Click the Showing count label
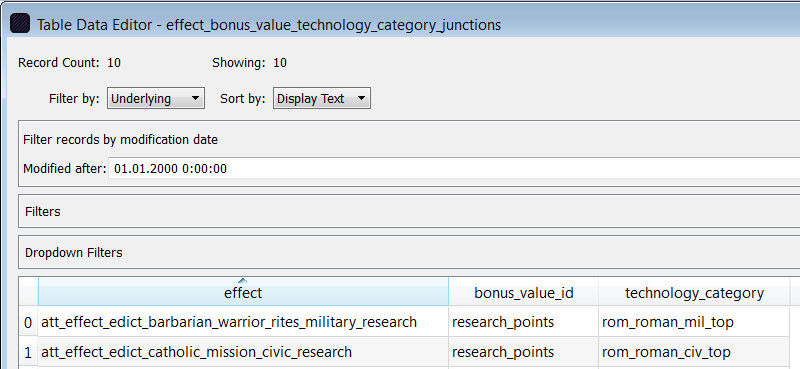Image resolution: width=800 pixels, height=369 pixels. pos(239,63)
